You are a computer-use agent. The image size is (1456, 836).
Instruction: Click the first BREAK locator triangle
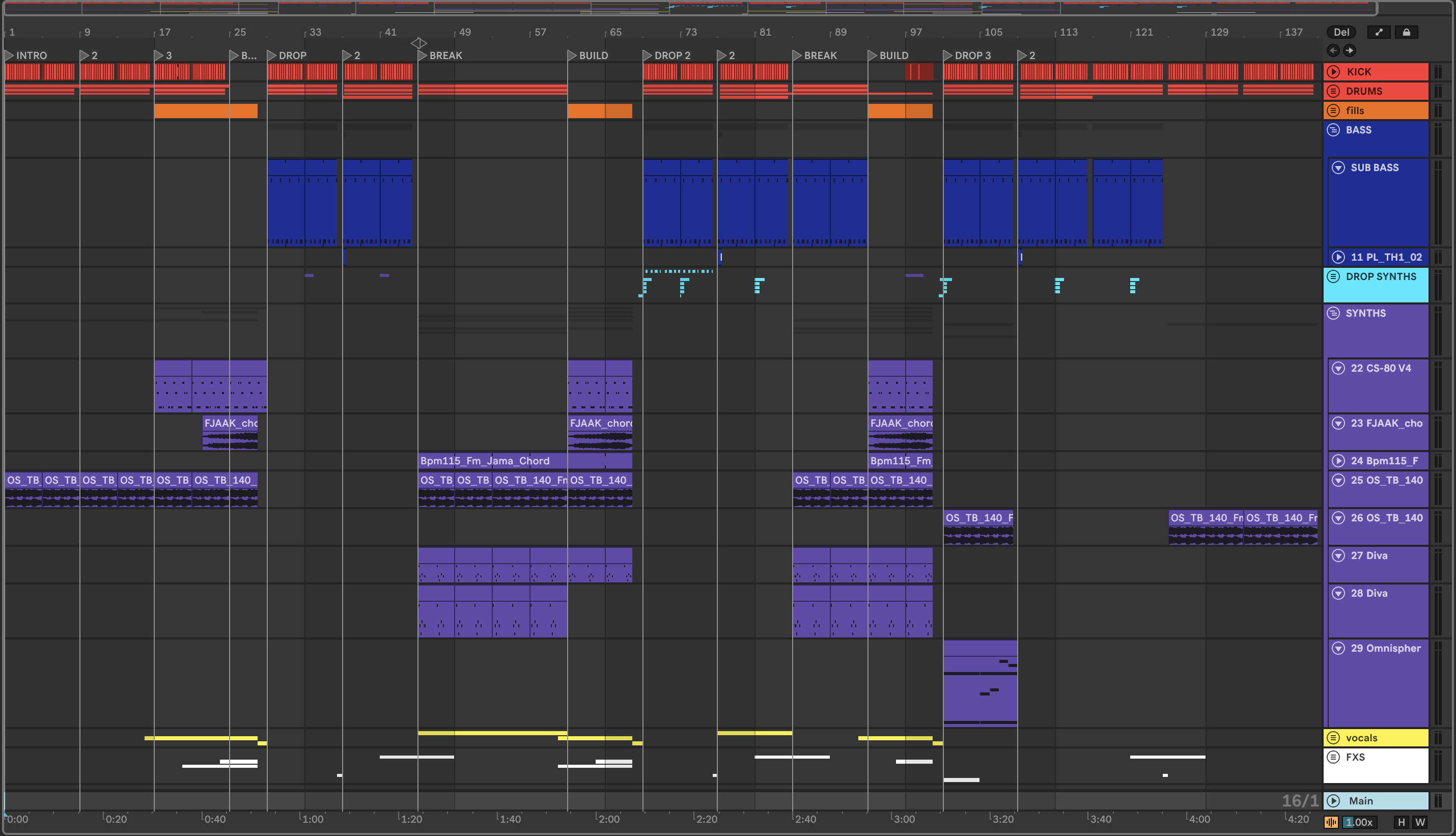423,55
